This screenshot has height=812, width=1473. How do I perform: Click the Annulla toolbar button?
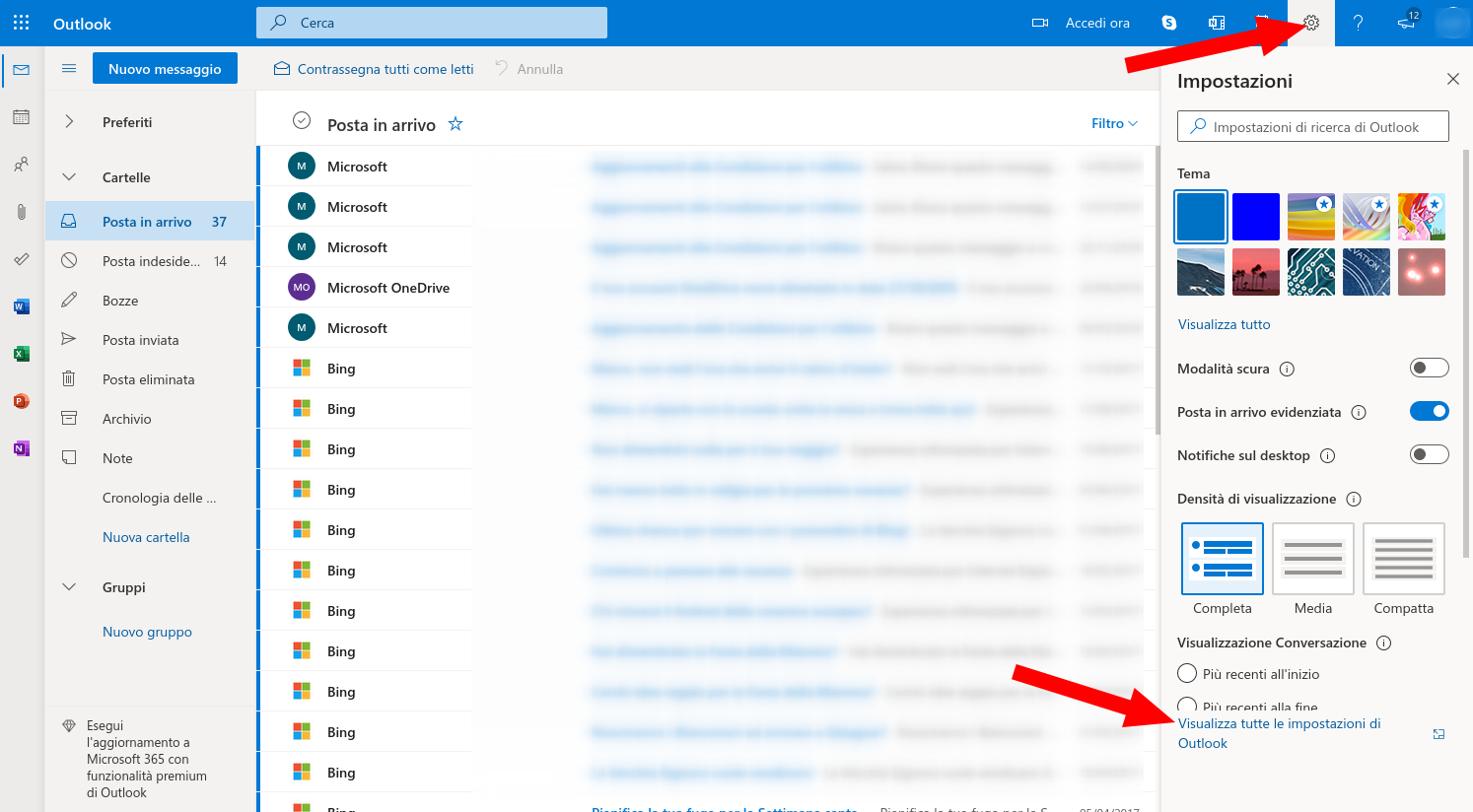tap(529, 69)
